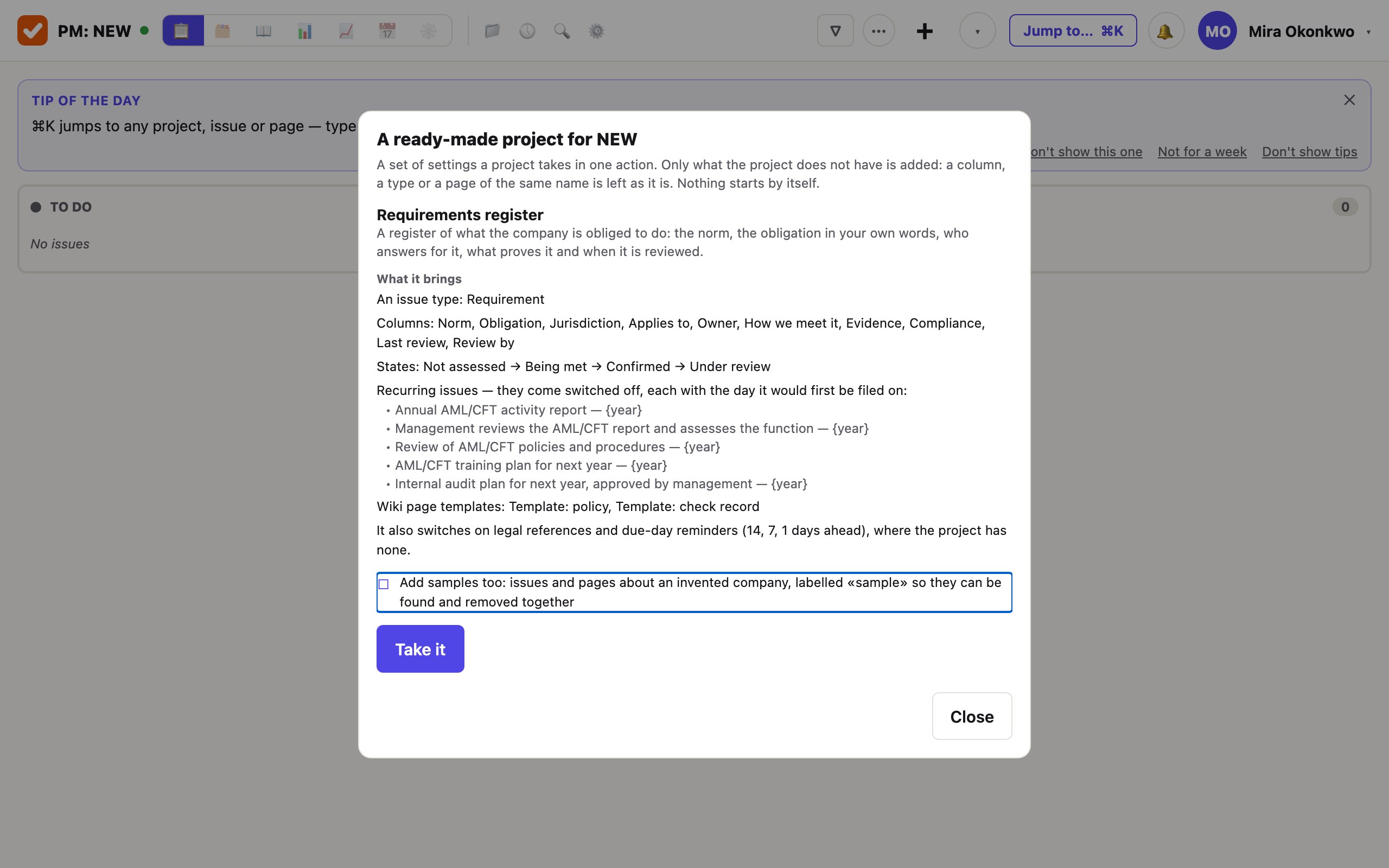This screenshot has height=868, width=1389.
Task: Click "Annual AML/CFT activity report — {year}"
Action: [518, 410]
